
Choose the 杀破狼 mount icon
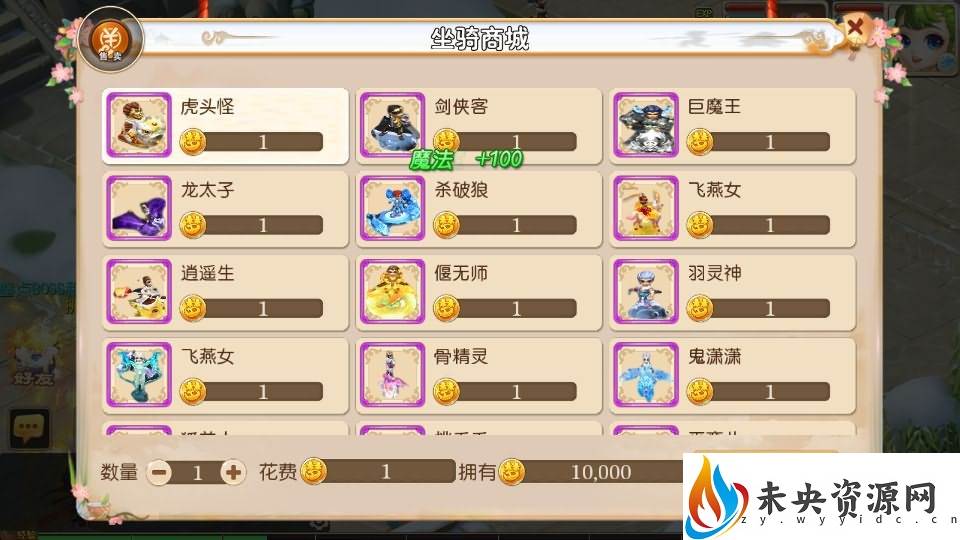pos(392,208)
